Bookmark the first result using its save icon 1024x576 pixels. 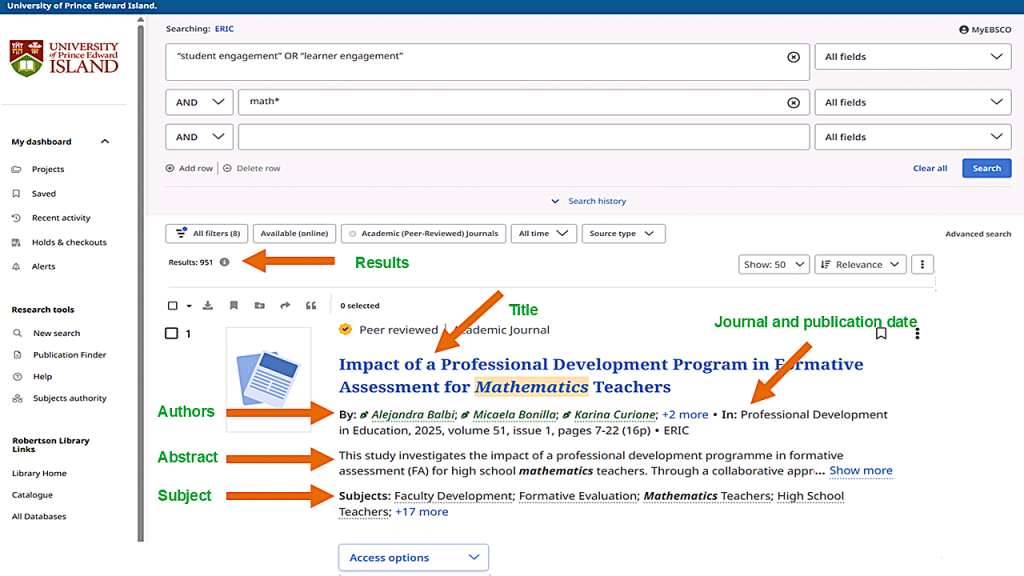(x=881, y=334)
